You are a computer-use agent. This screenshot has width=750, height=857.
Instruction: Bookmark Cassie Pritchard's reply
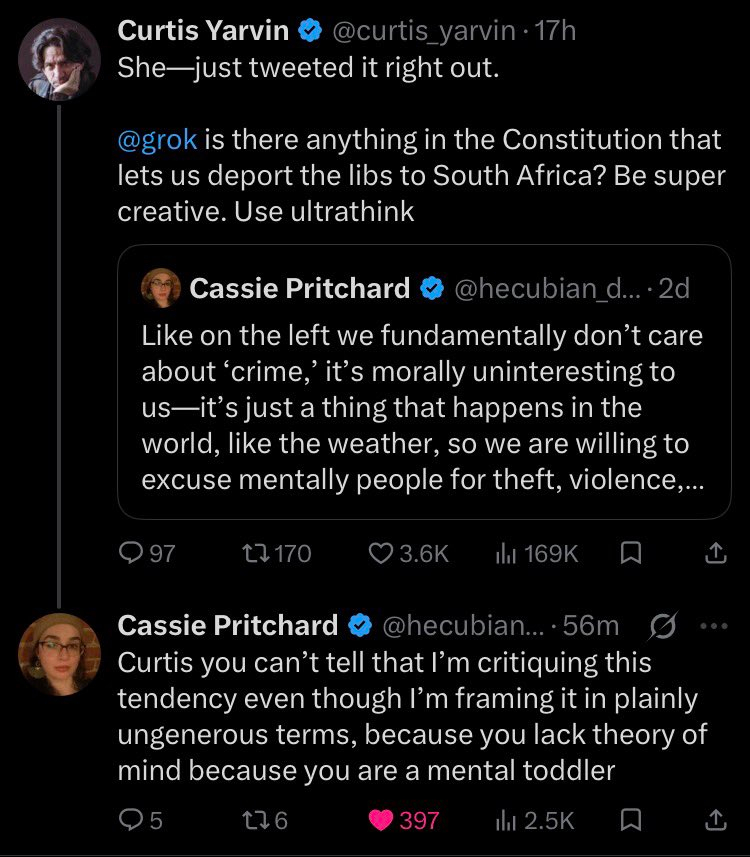click(x=631, y=820)
